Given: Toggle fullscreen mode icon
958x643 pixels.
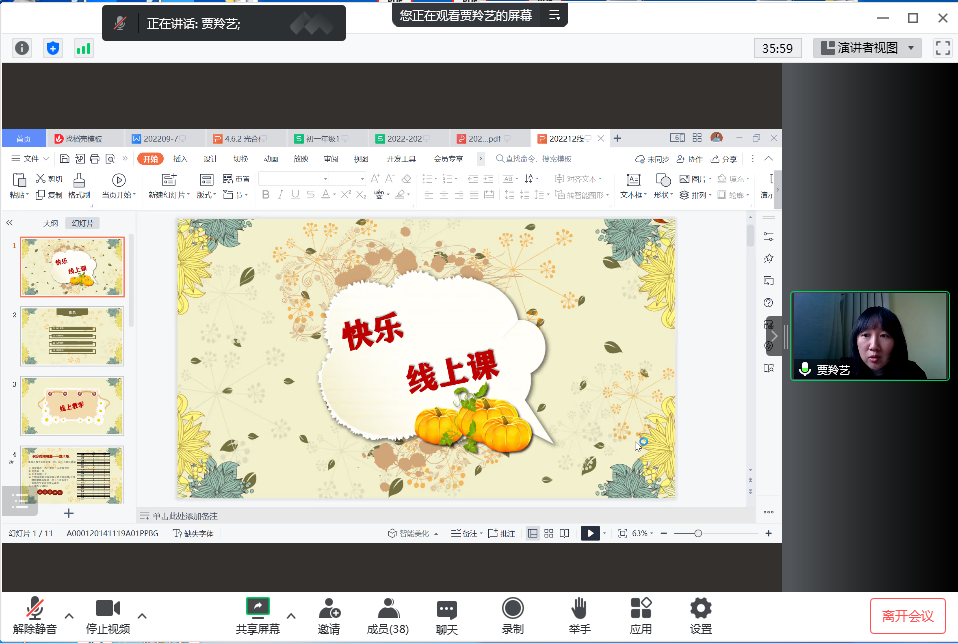Looking at the screenshot, I should pyautogui.click(x=942, y=48).
